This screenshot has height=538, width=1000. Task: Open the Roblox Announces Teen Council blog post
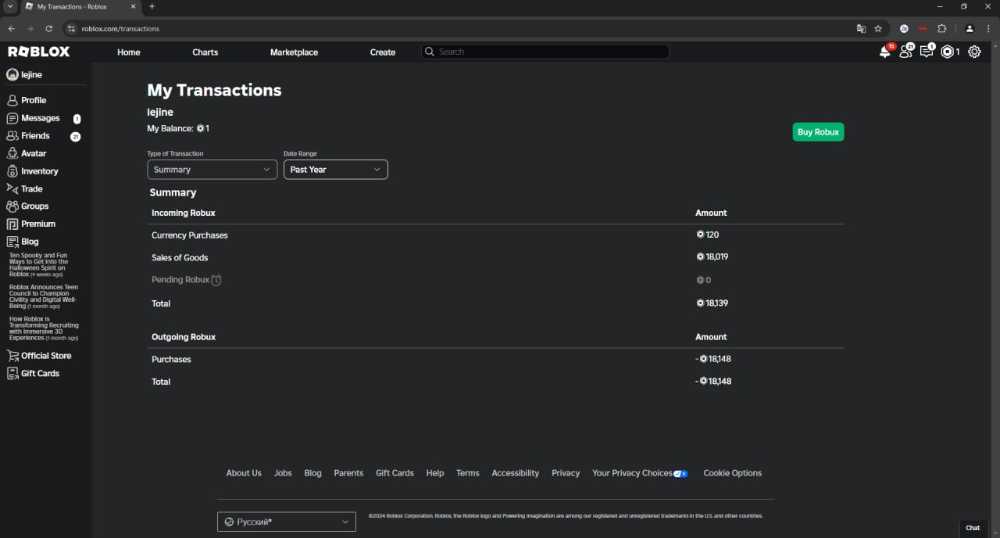pyautogui.click(x=43, y=296)
